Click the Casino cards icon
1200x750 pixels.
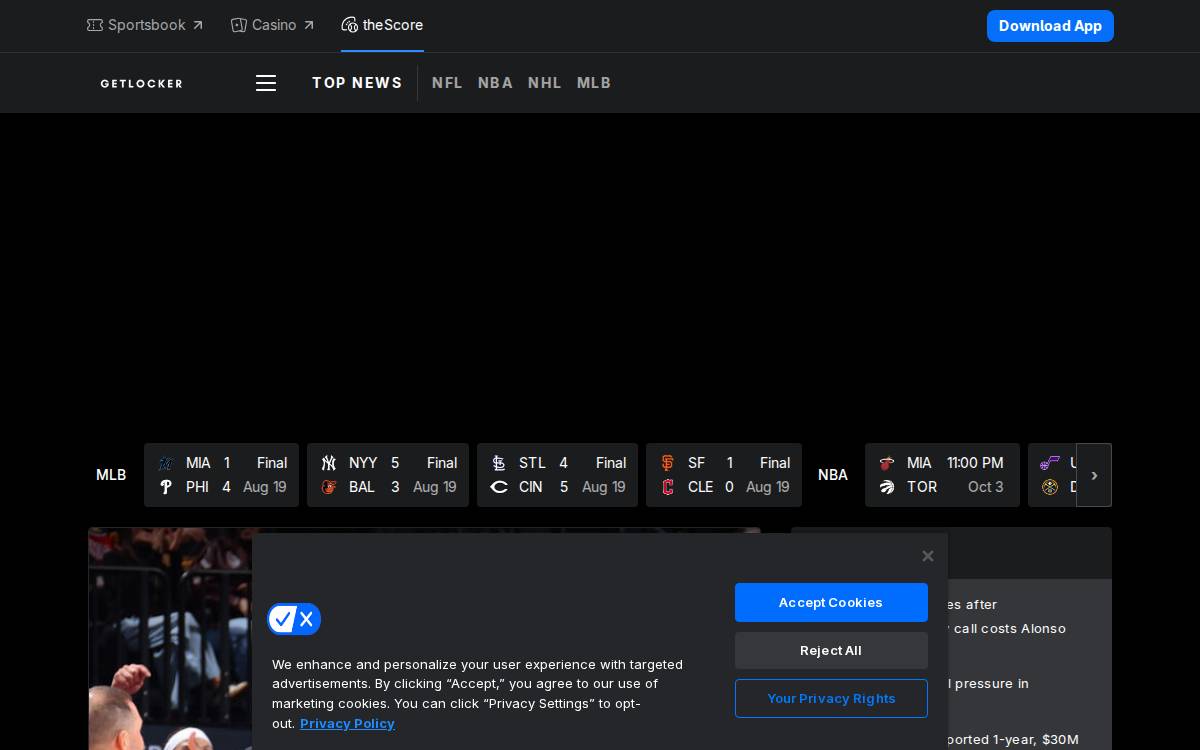(x=239, y=25)
